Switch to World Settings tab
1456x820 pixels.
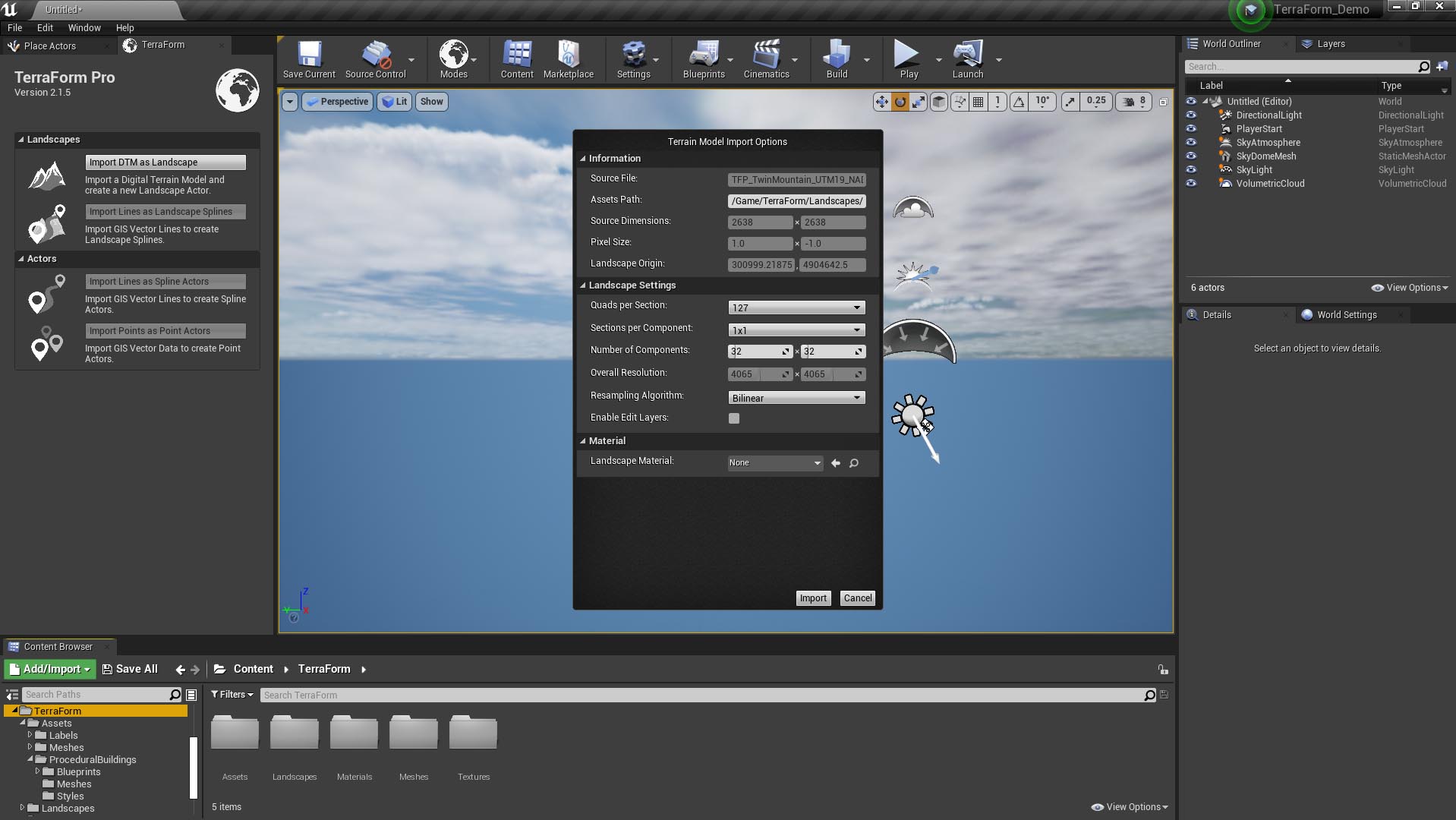click(x=1347, y=315)
